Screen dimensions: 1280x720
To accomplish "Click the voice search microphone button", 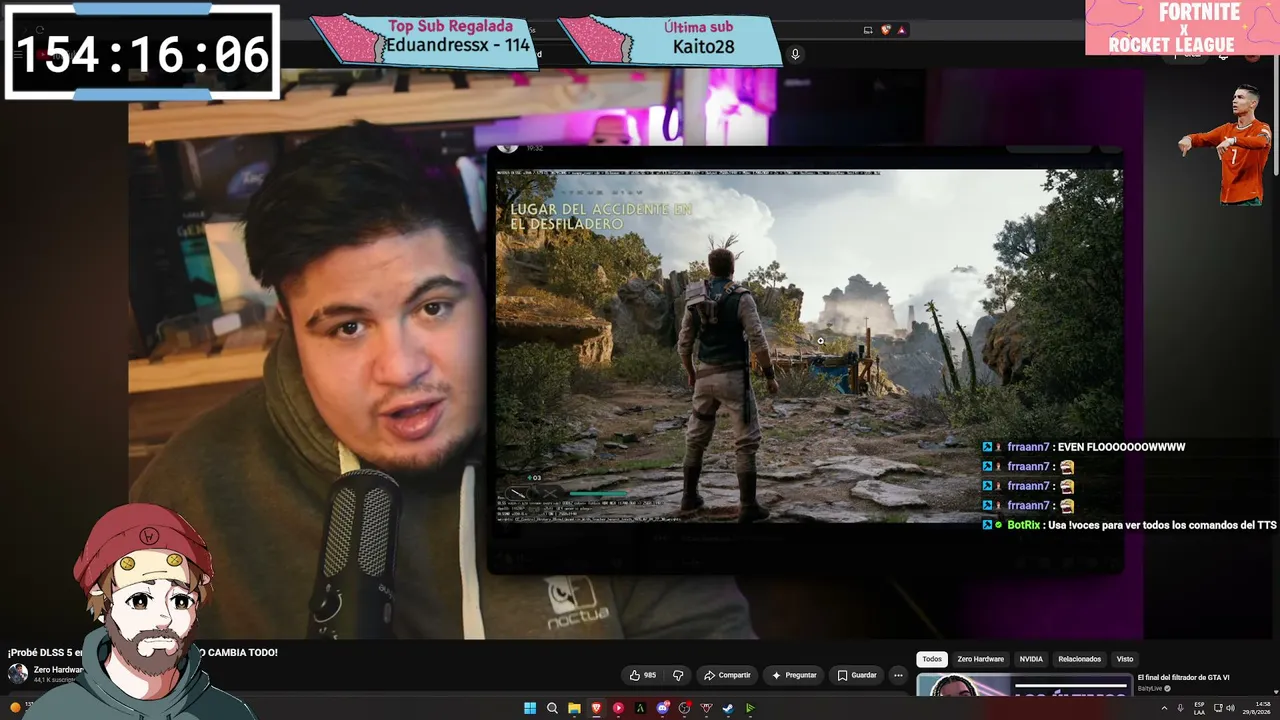I will (795, 54).
